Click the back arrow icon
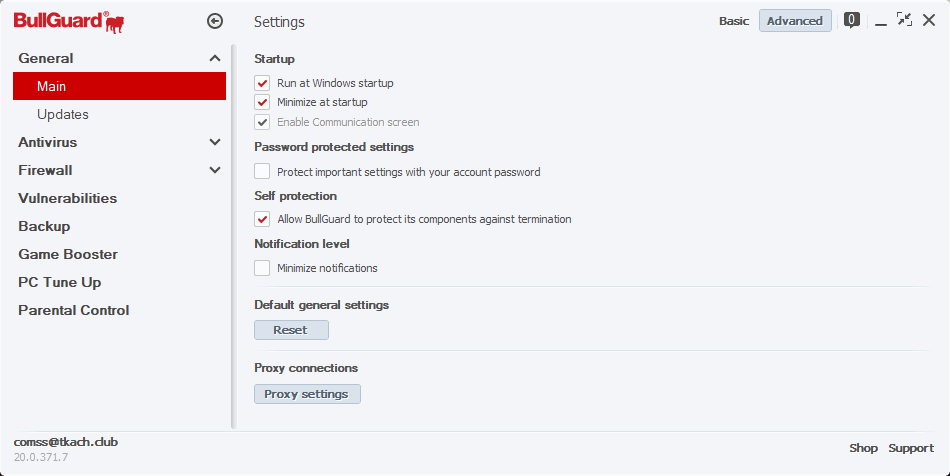950x476 pixels. [x=214, y=21]
